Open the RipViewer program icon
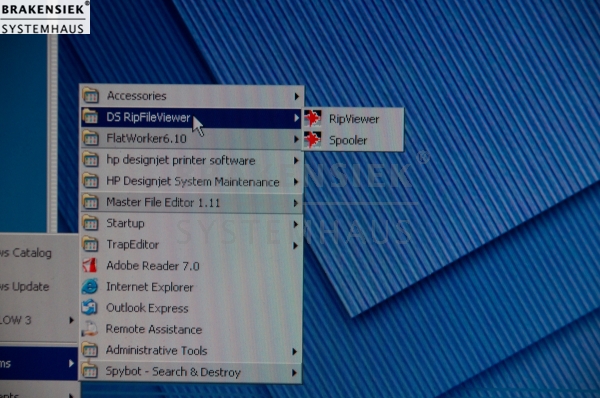 point(313,119)
